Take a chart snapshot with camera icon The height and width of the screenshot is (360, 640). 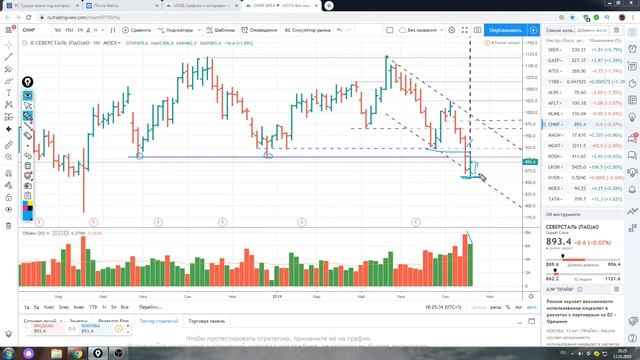[477, 30]
